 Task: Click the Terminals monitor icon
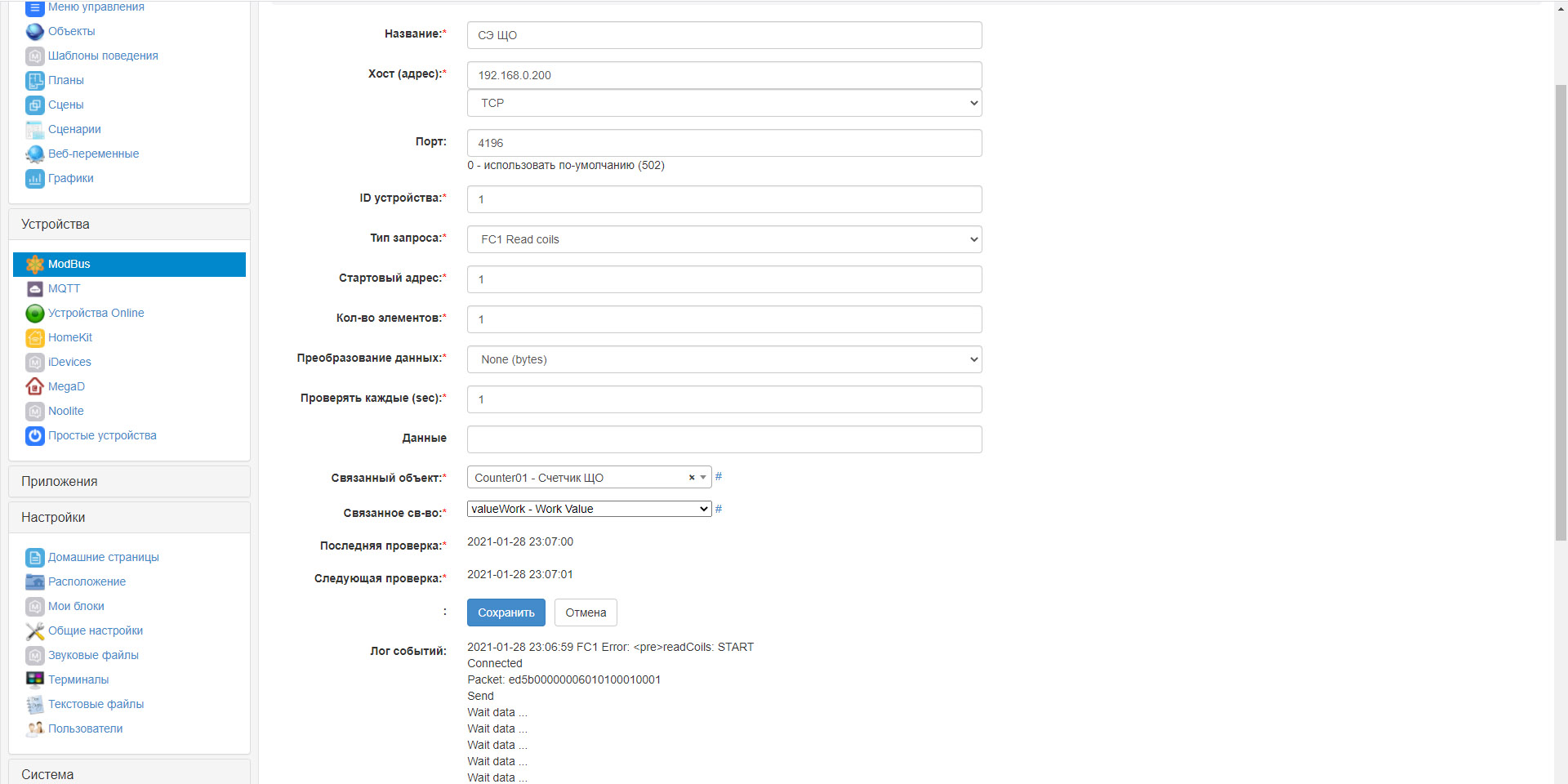pos(34,679)
